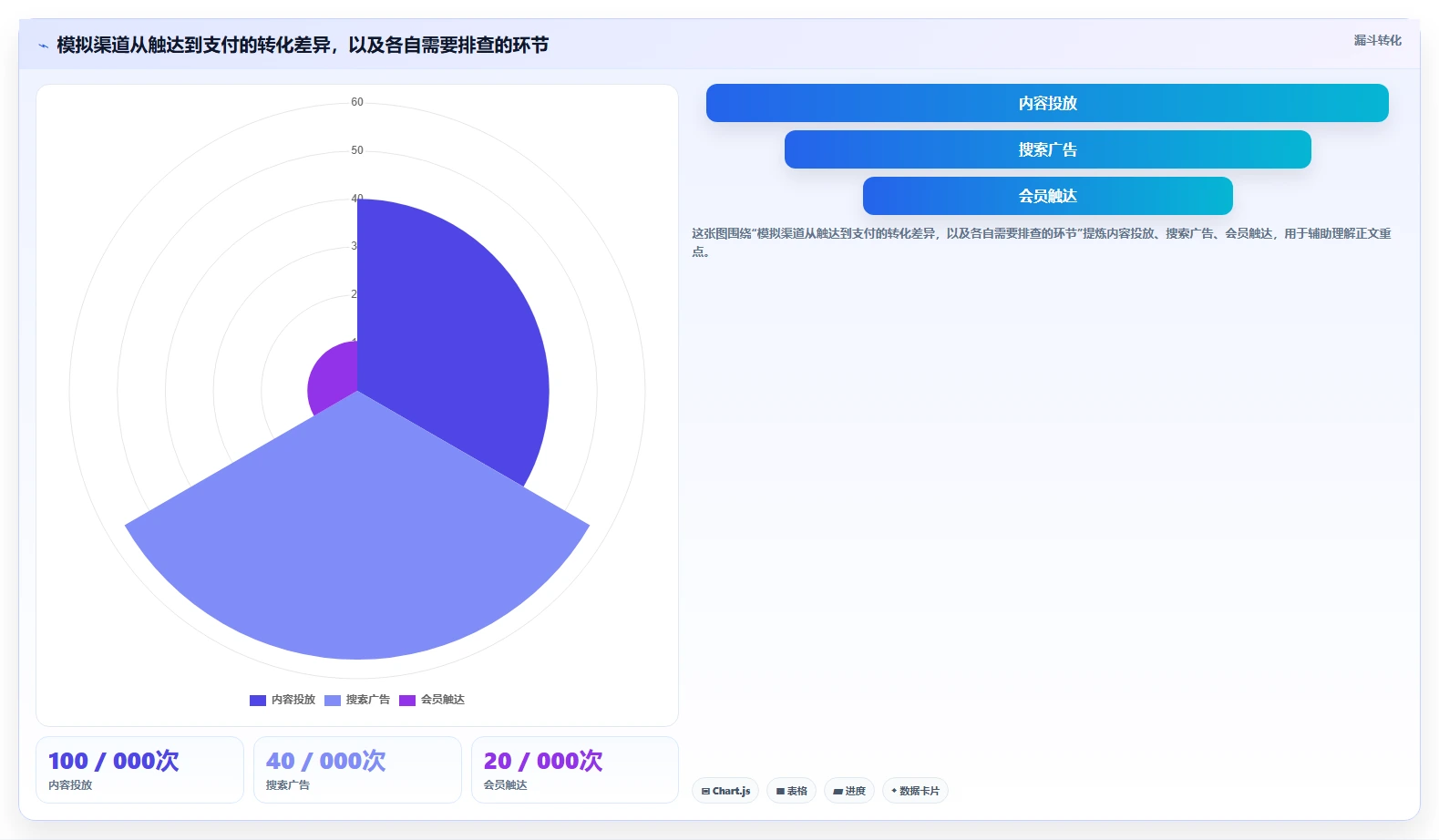1439x840 pixels.
Task: Click the 内容投放 legend text
Action: coord(293,700)
